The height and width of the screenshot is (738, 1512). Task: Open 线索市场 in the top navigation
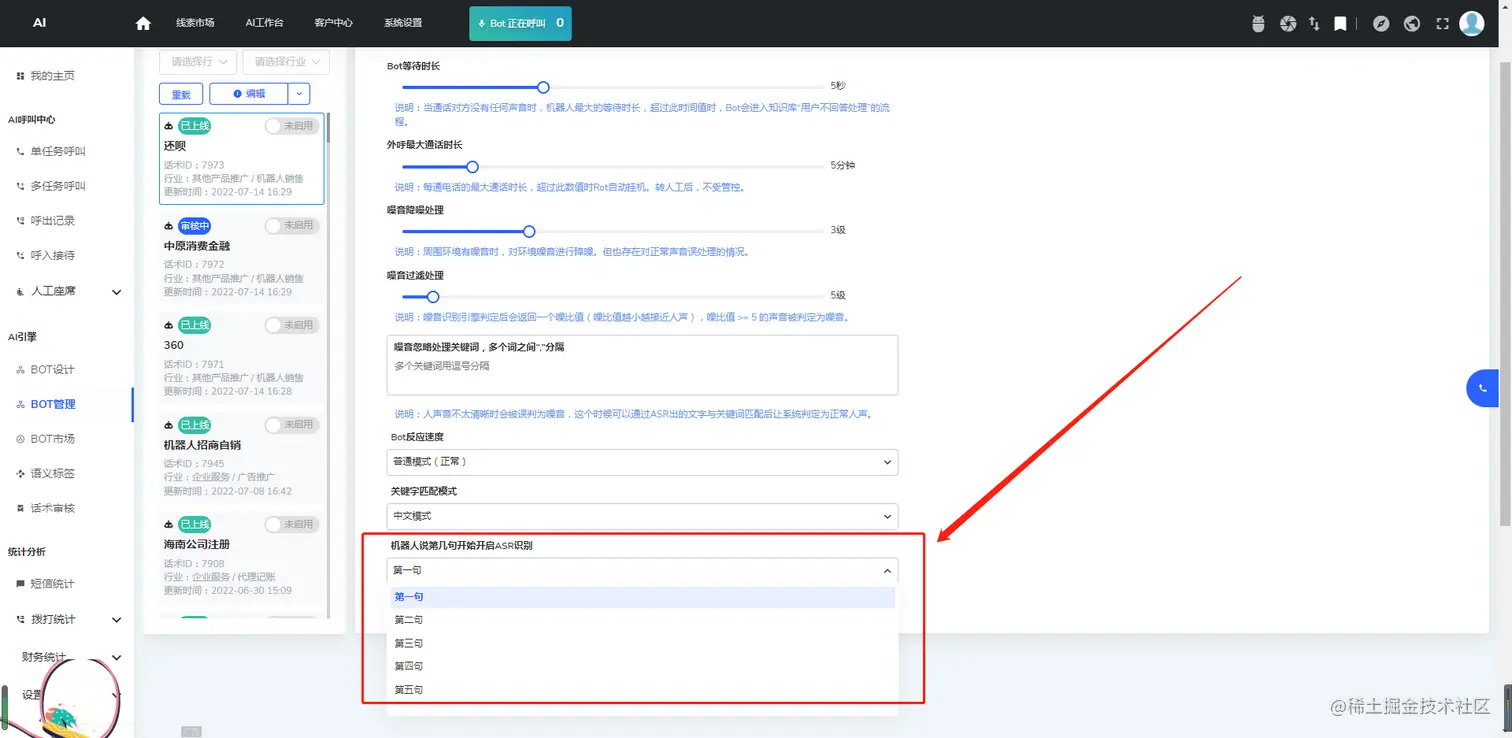click(195, 23)
